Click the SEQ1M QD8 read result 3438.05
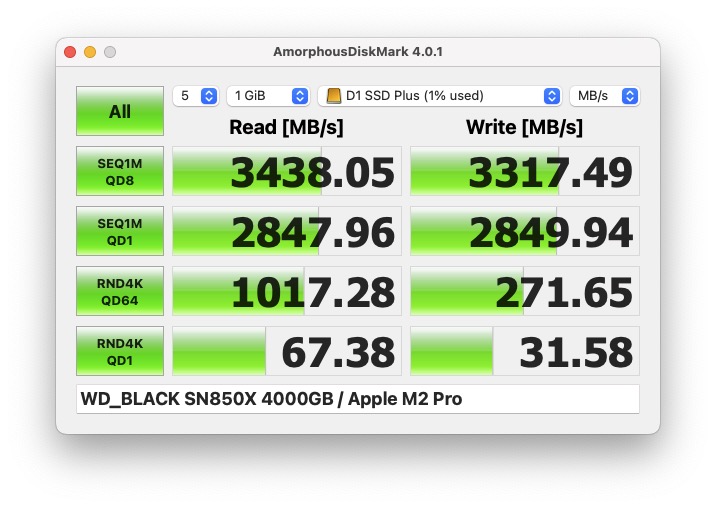Screen dimensions: 716x508 [x=287, y=171]
